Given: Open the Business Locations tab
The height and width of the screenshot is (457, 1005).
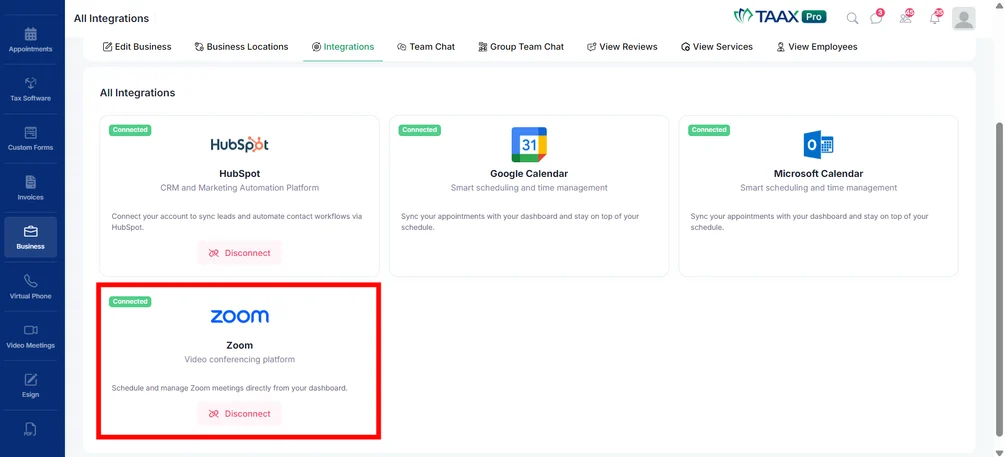Looking at the screenshot, I should tap(242, 47).
